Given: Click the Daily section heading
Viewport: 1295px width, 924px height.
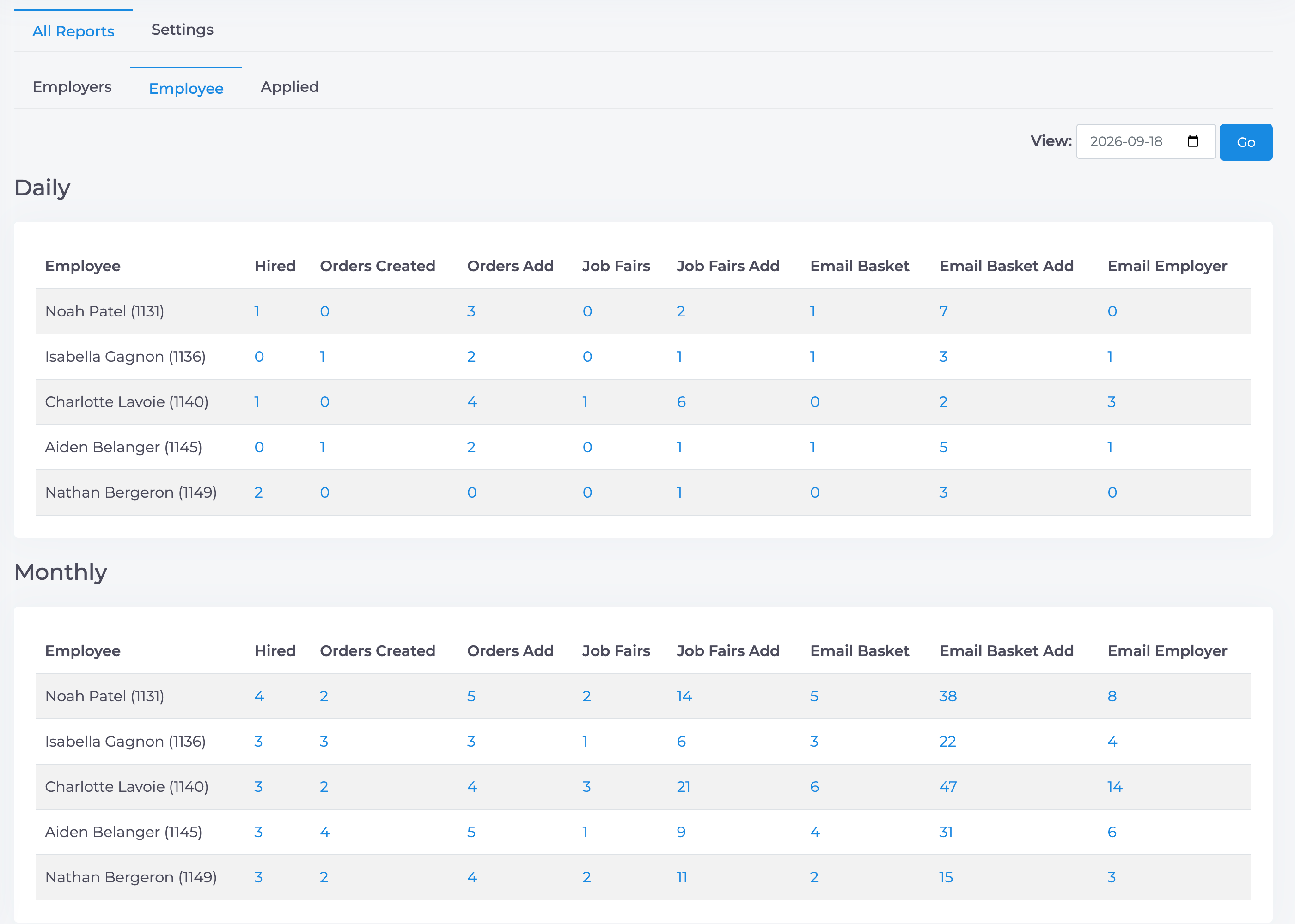Looking at the screenshot, I should coord(43,188).
